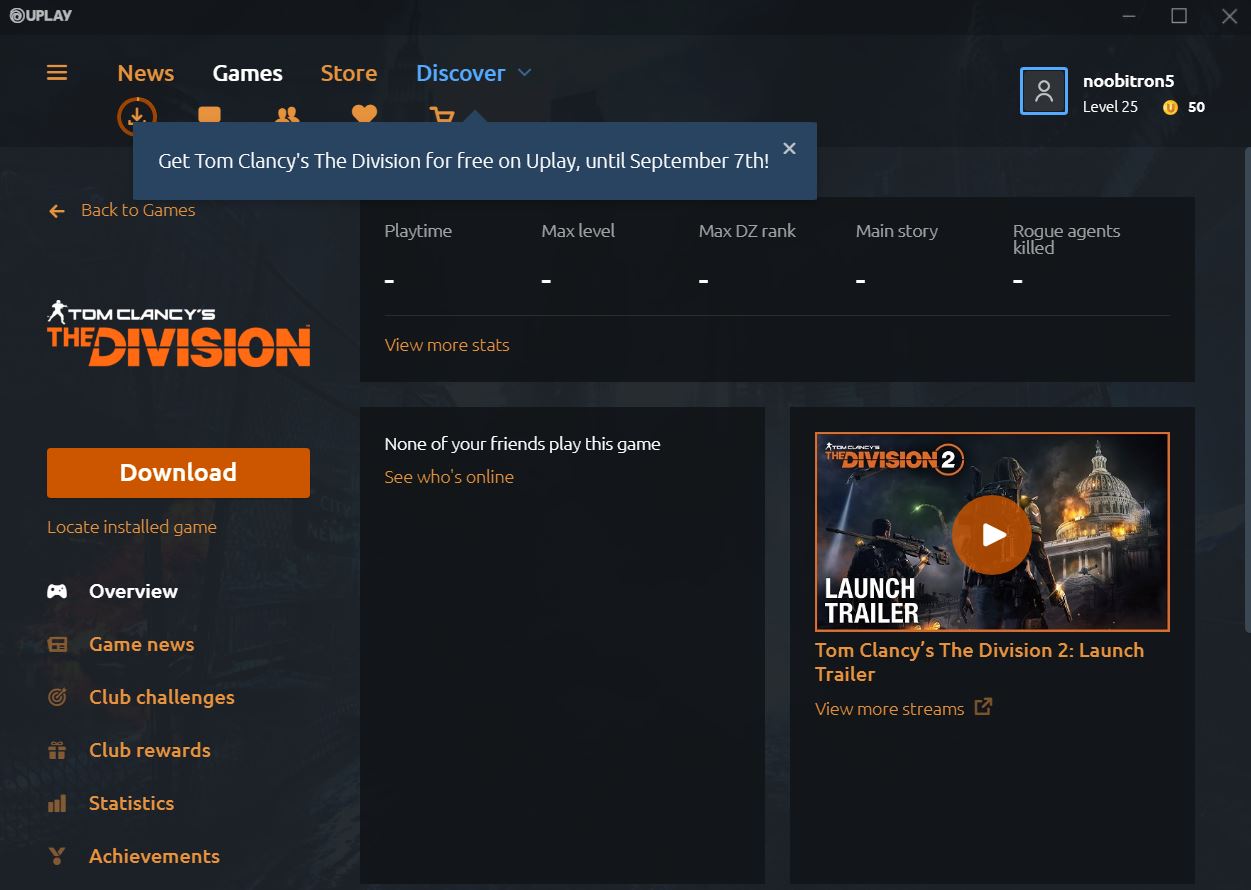1251x890 pixels.
Task: Click the Statistics bar chart icon
Action: 58,803
